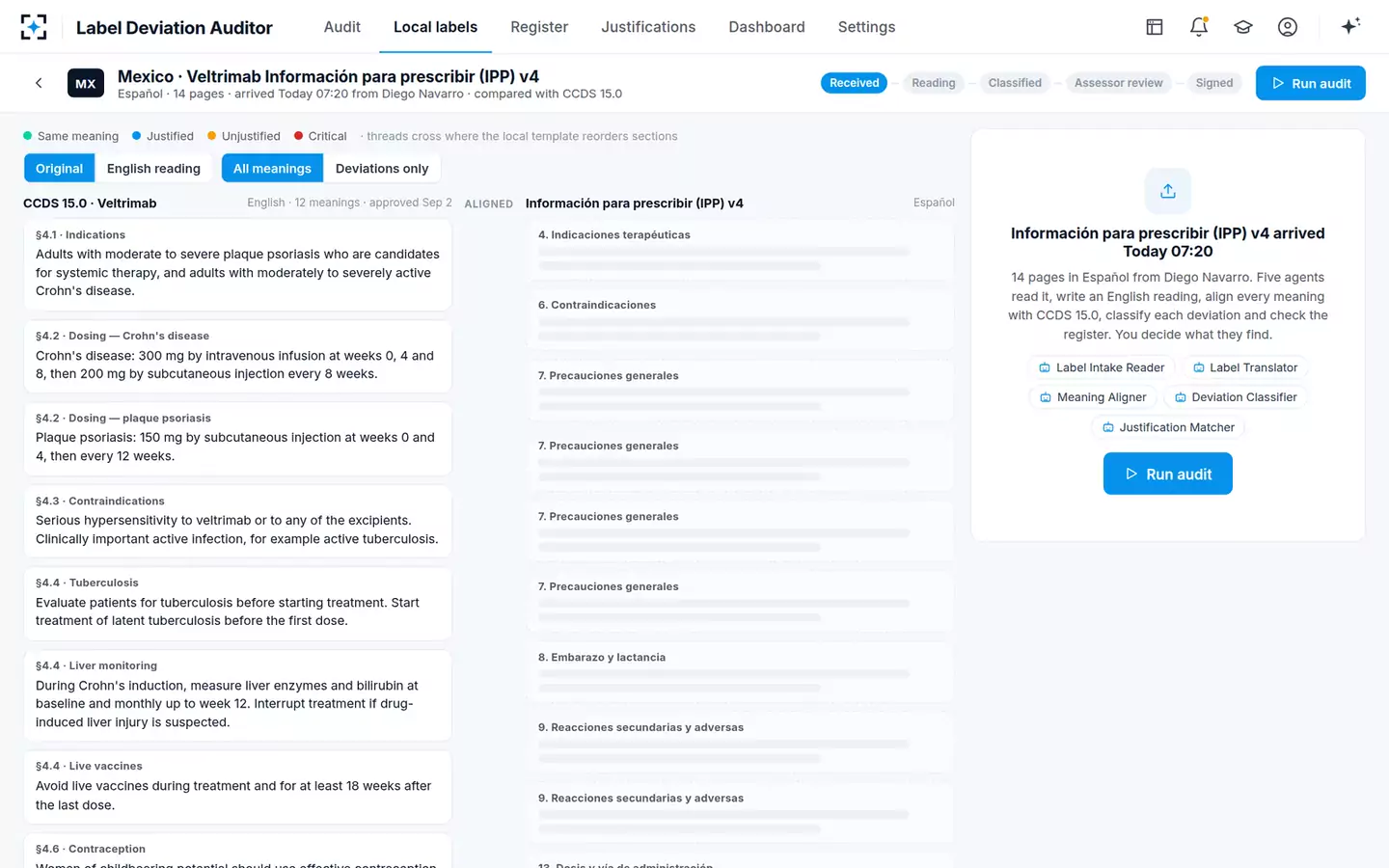The height and width of the screenshot is (868, 1389).
Task: Go to the Register tab
Action: [x=539, y=27]
